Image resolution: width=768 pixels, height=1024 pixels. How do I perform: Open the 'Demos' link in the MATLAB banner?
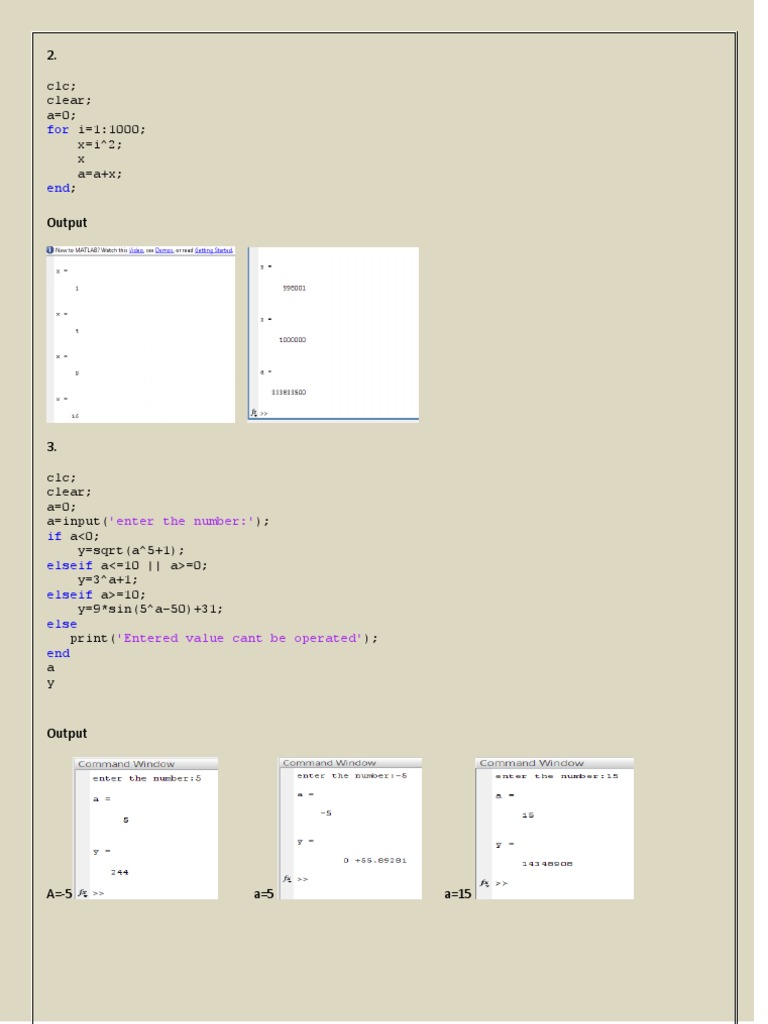click(x=164, y=250)
